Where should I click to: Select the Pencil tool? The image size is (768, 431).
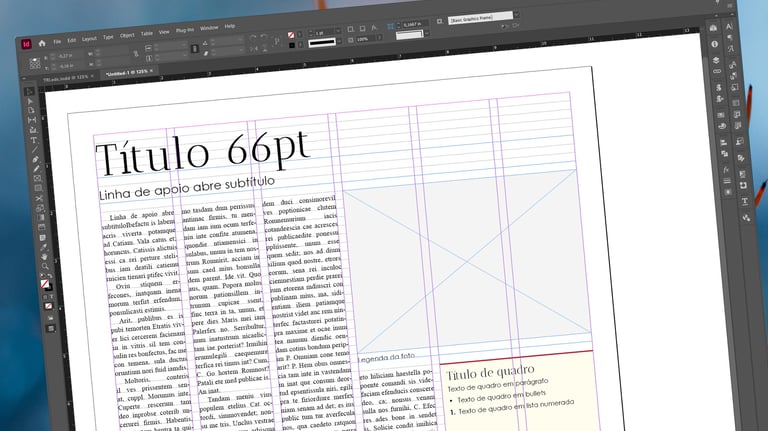pos(37,168)
